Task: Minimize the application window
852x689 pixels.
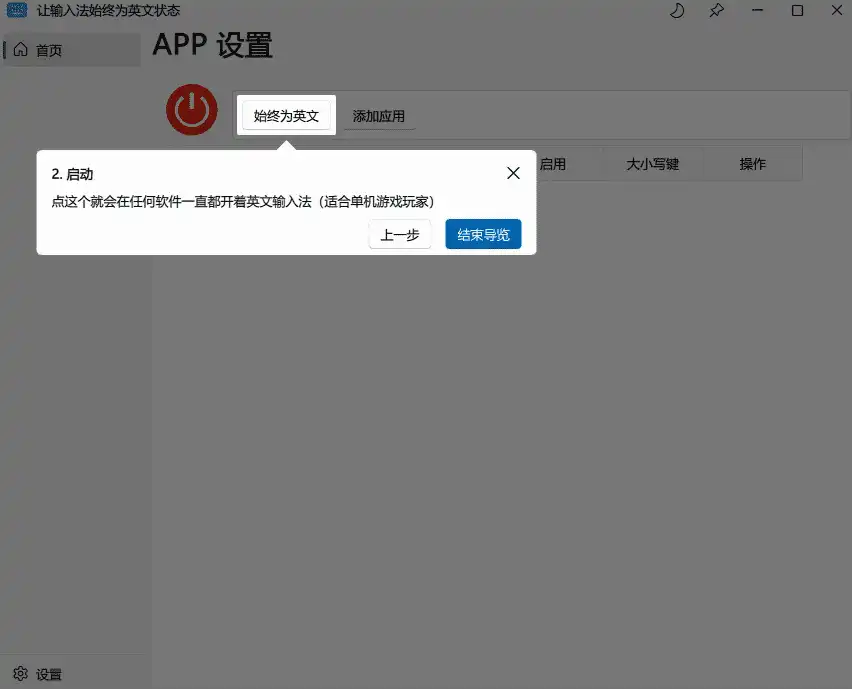Action: 757,10
